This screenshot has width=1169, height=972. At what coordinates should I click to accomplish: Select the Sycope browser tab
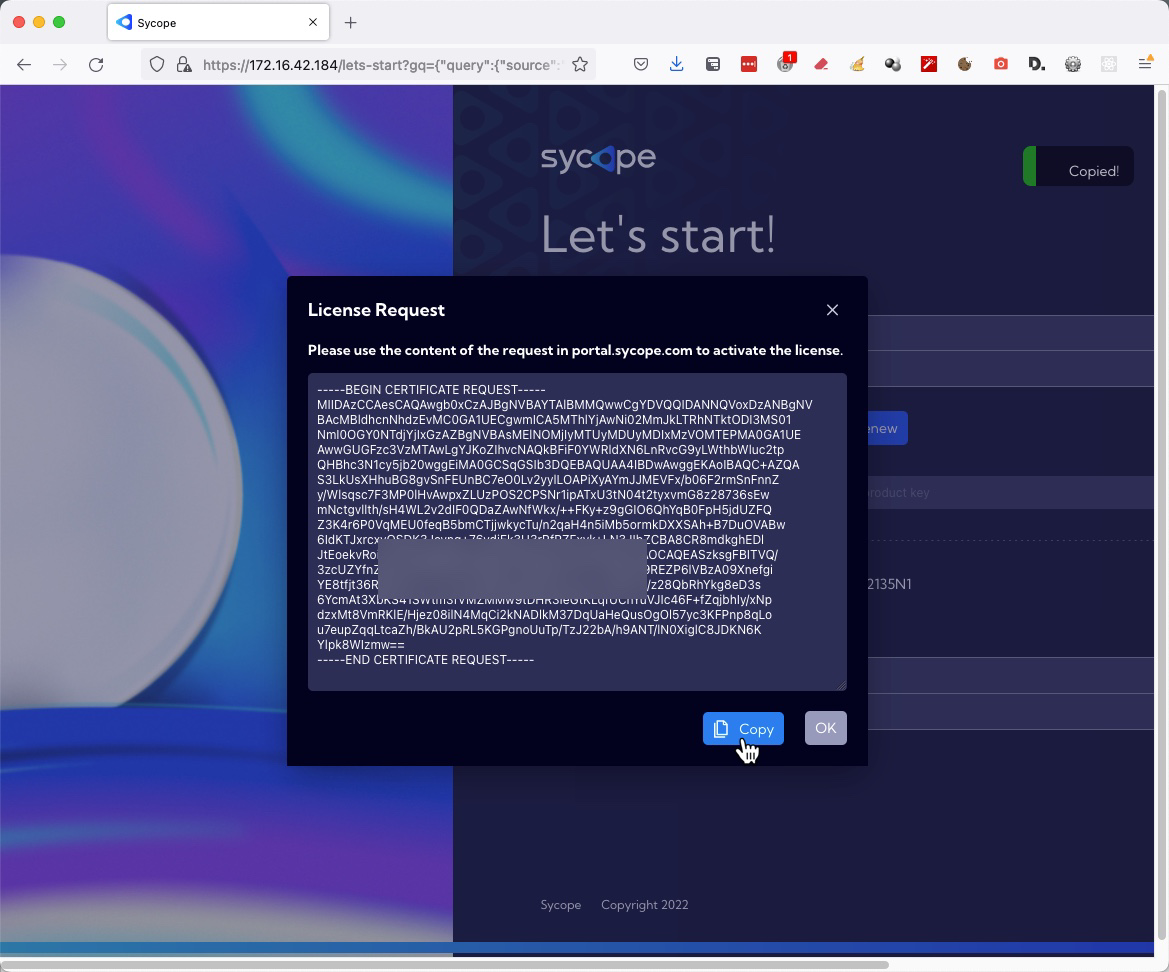(218, 22)
